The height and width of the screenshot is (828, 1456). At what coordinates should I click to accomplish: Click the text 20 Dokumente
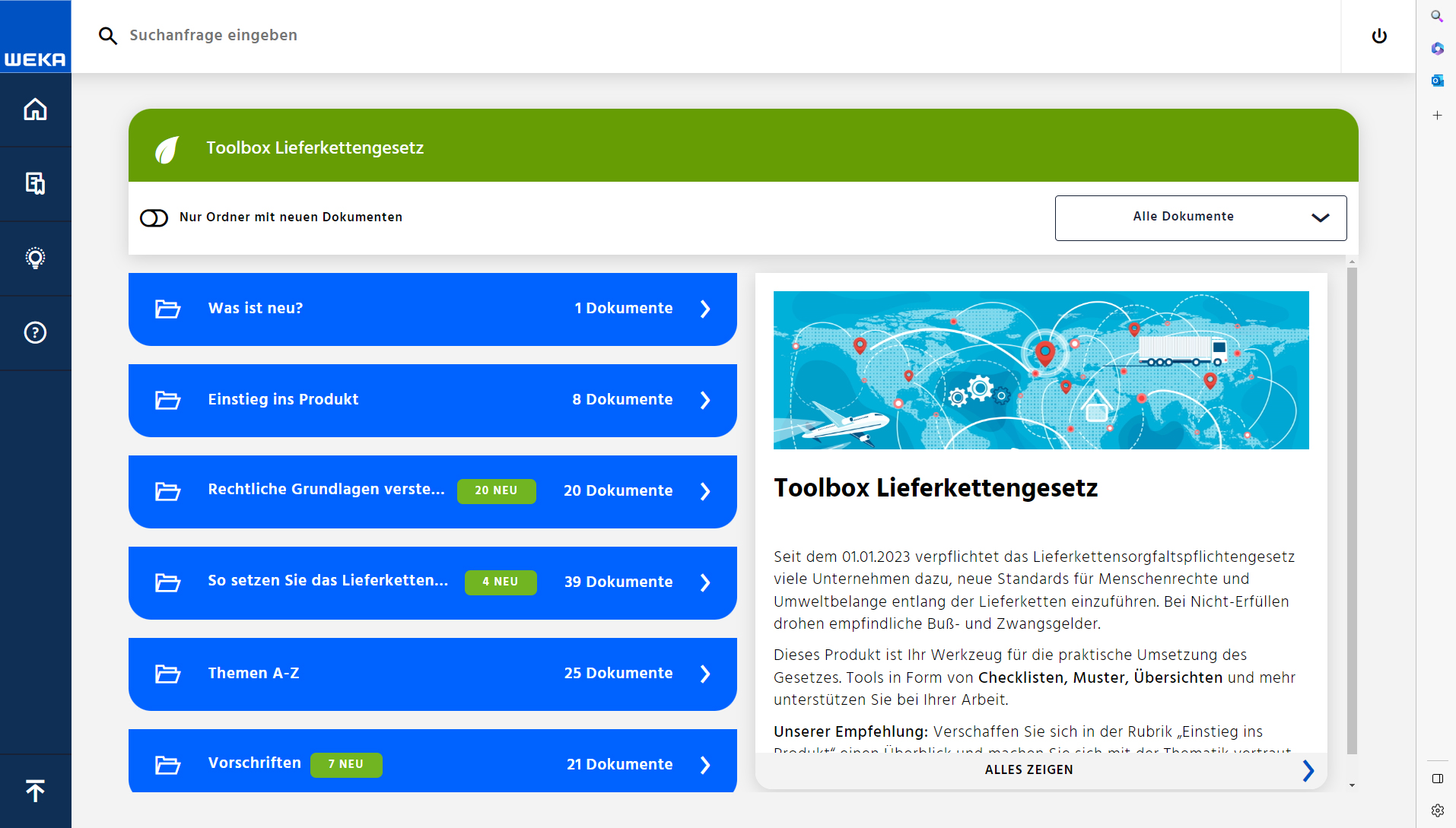coord(618,491)
